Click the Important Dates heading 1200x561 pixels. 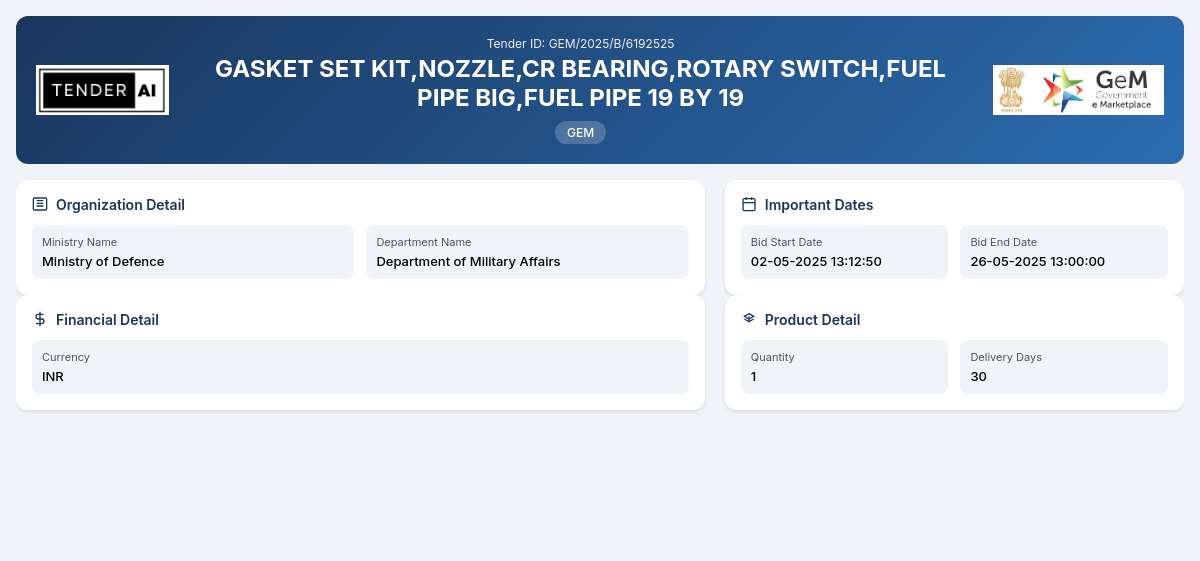pyautogui.click(x=819, y=205)
